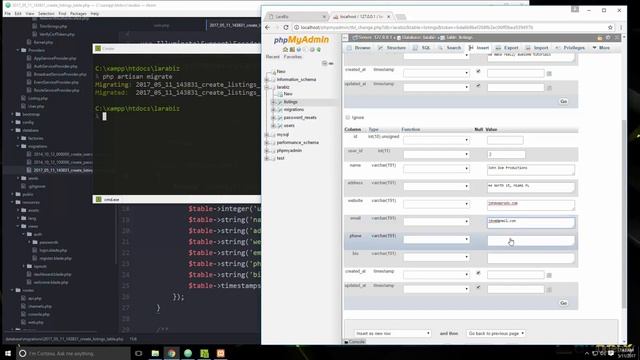Toggle the Null checkbox for upper created_at

click(x=478, y=71)
